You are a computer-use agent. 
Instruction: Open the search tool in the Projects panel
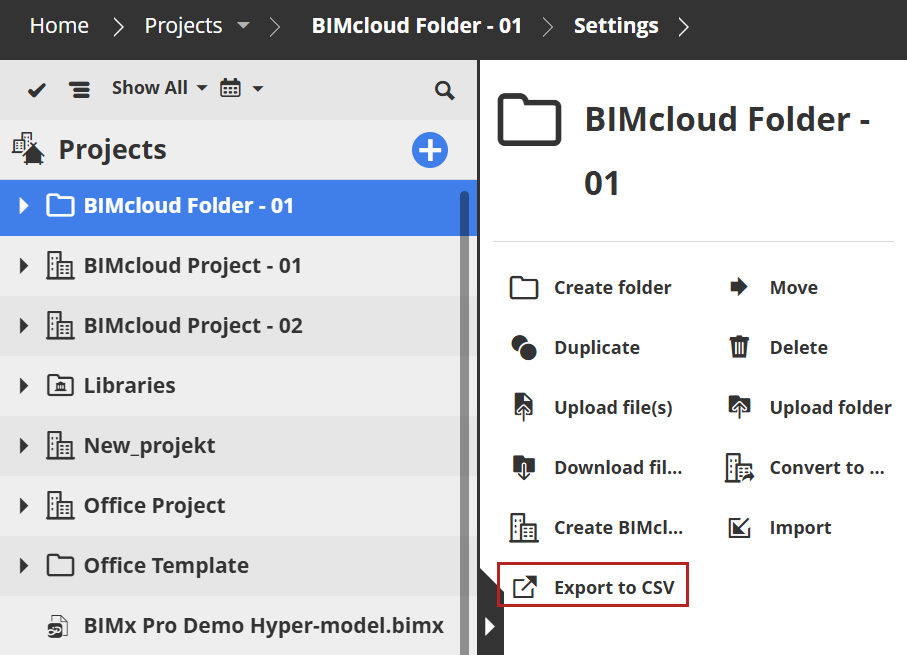444,89
